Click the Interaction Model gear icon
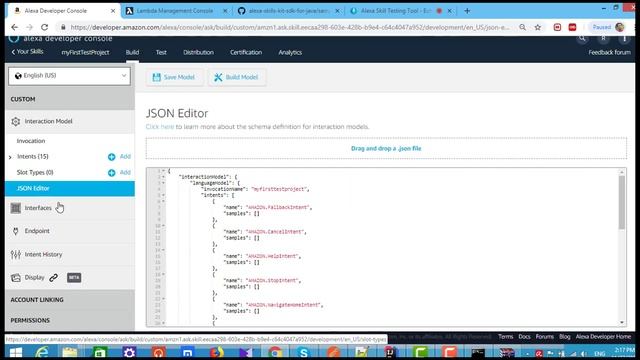The height and width of the screenshot is (360, 640). (x=16, y=121)
